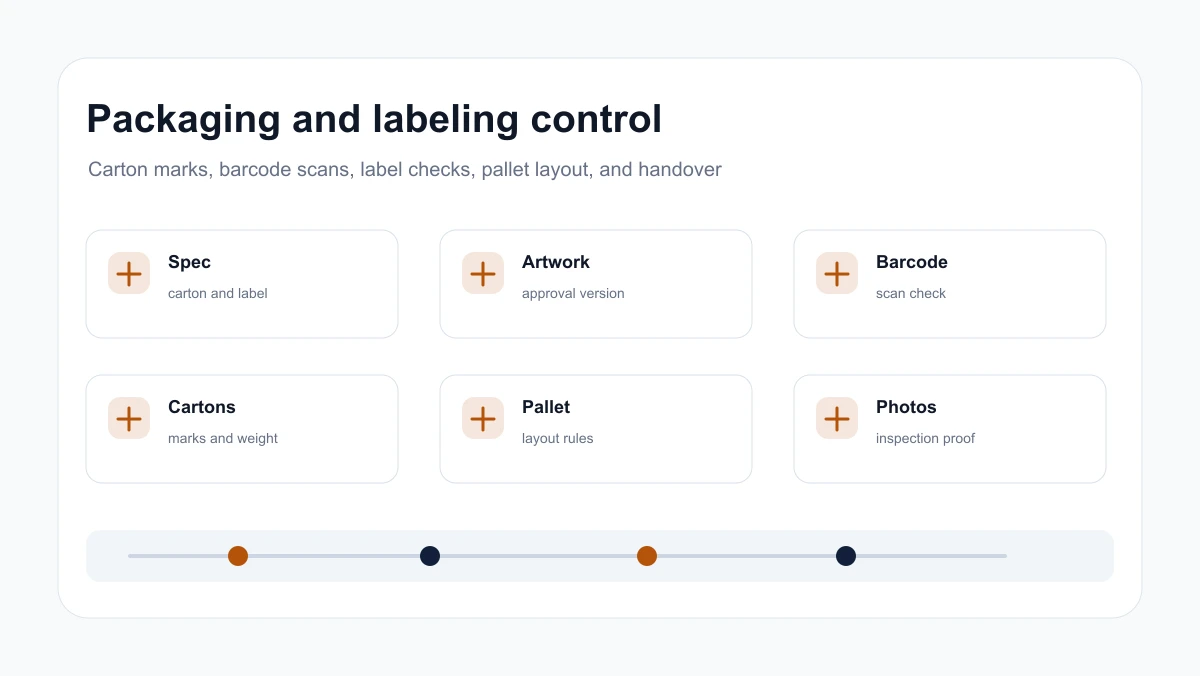Viewport: 1200px width, 676px height.
Task: Click the 'inspection proof' subtitle under Photos
Action: pos(925,438)
